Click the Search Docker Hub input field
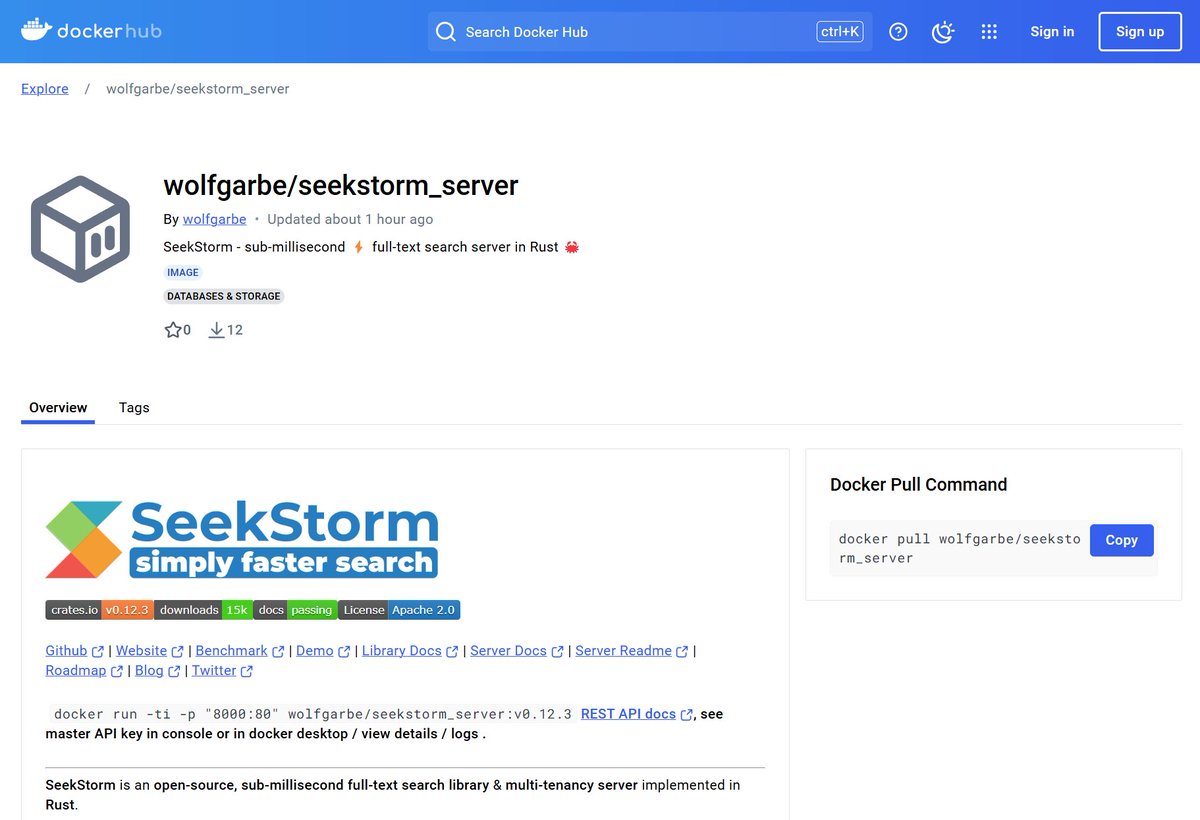 [x=600, y=31]
